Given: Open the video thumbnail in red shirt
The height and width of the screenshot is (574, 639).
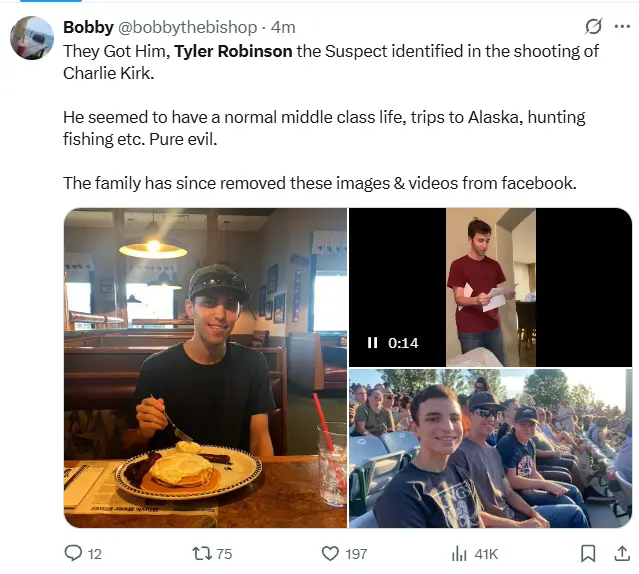Looking at the screenshot, I should [x=490, y=286].
